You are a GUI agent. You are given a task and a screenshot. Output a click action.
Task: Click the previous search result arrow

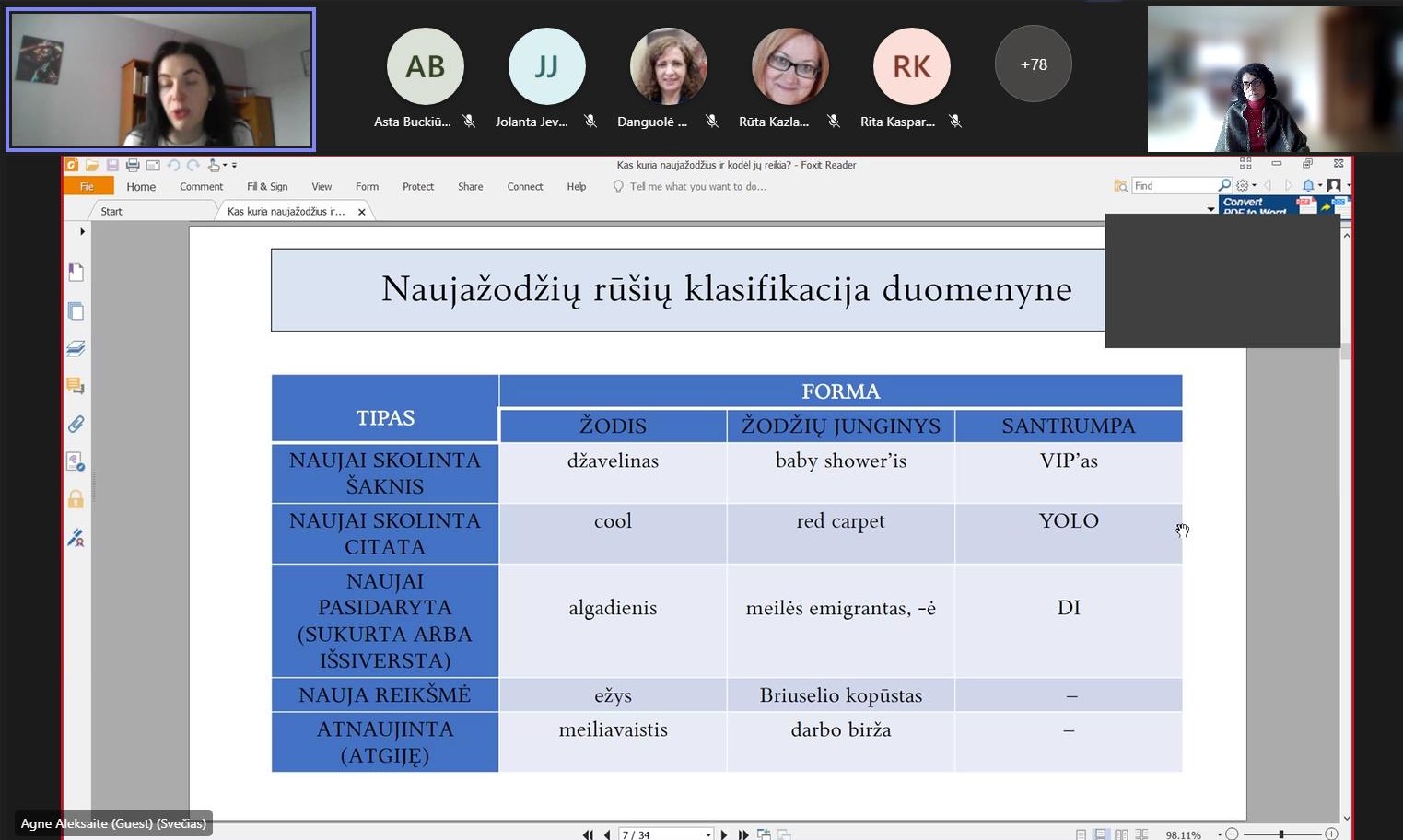[1268, 186]
